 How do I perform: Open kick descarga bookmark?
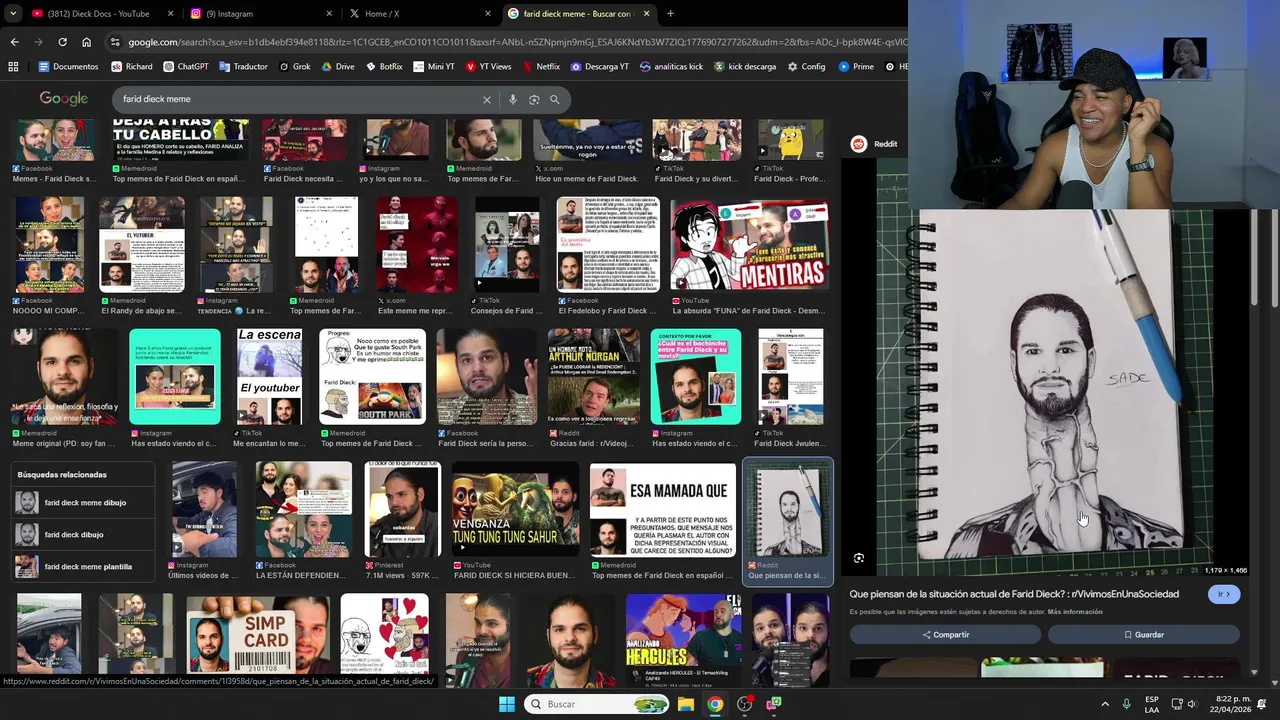click(745, 67)
